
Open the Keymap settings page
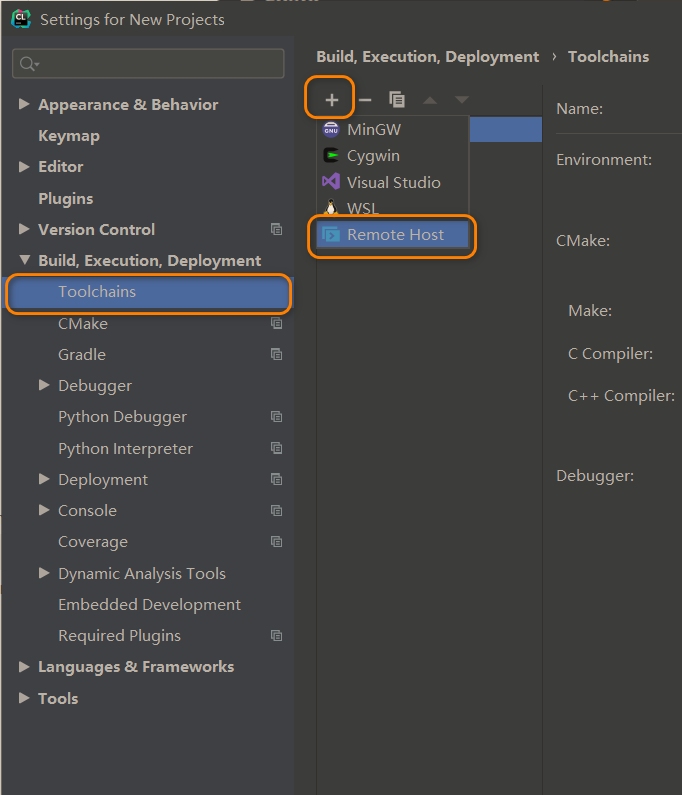[x=69, y=136]
